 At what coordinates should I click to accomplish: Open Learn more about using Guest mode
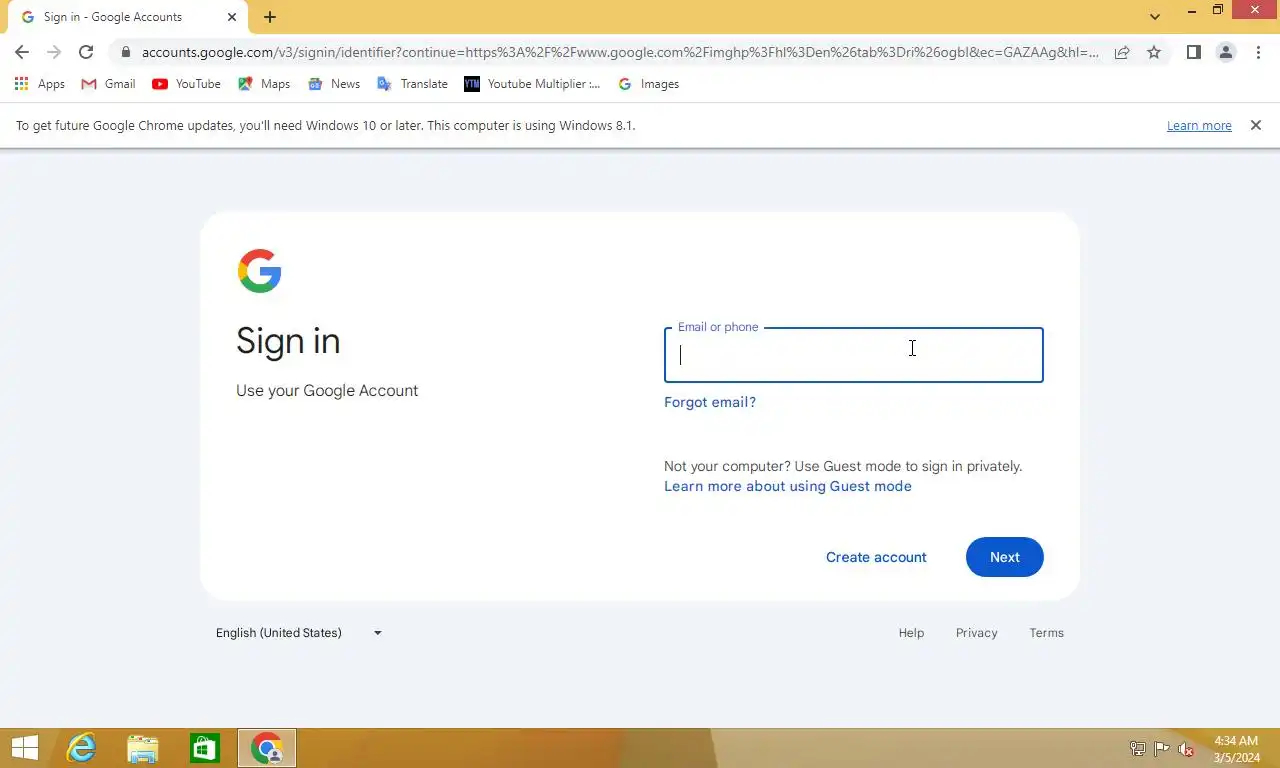(788, 486)
